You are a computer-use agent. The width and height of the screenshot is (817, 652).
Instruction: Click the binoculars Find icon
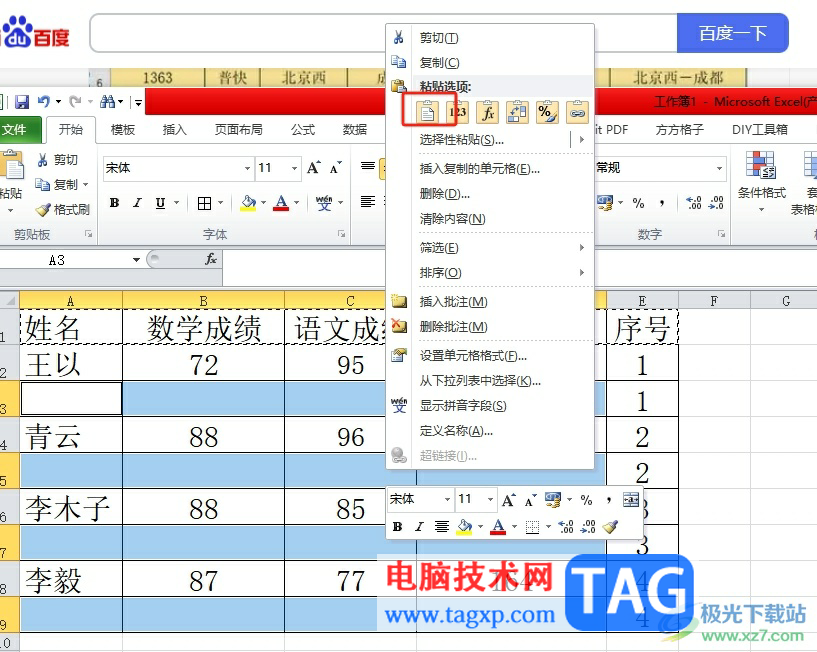click(107, 102)
